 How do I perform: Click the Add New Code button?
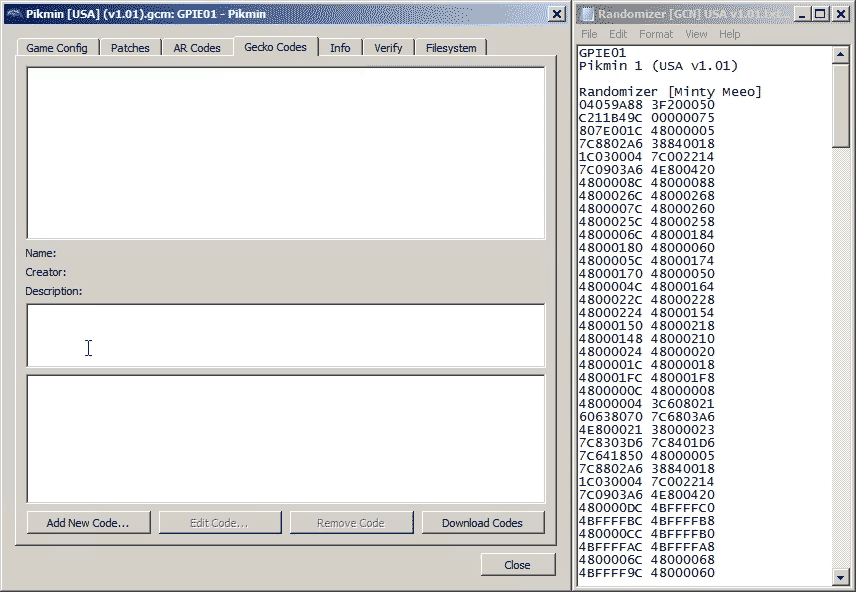[88, 523]
